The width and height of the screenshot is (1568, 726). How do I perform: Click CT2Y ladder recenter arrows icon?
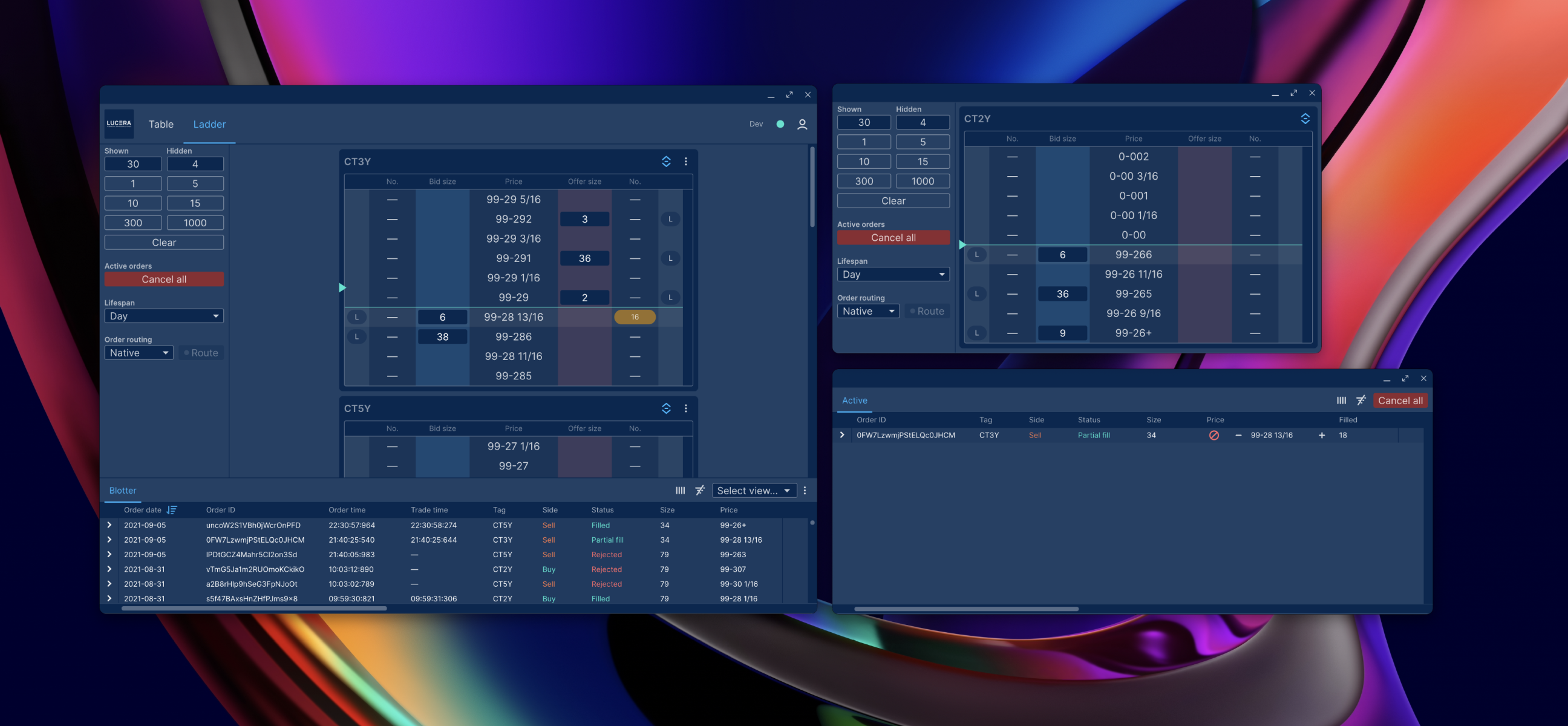point(1304,119)
